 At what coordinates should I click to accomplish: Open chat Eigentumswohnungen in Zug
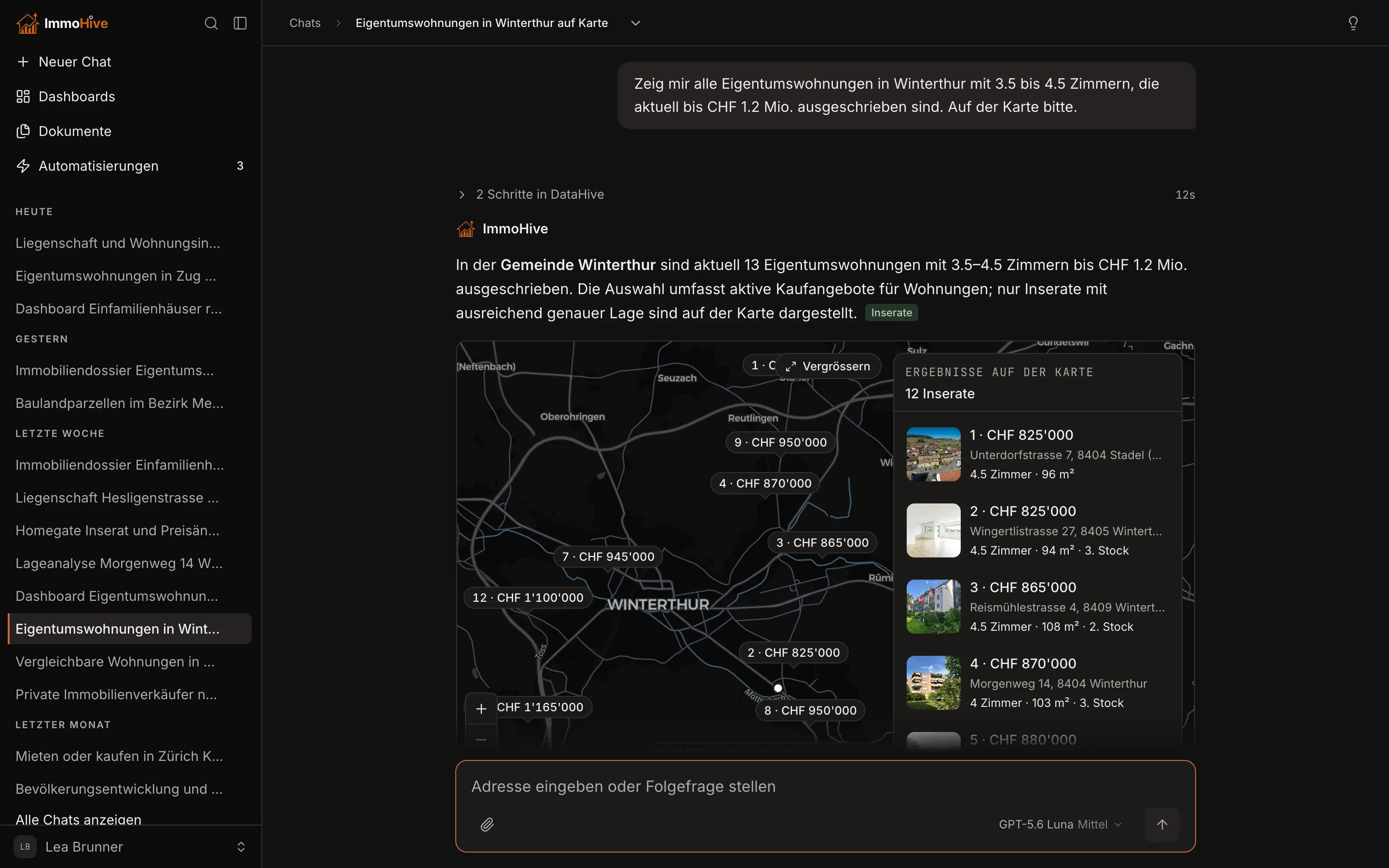[130, 276]
